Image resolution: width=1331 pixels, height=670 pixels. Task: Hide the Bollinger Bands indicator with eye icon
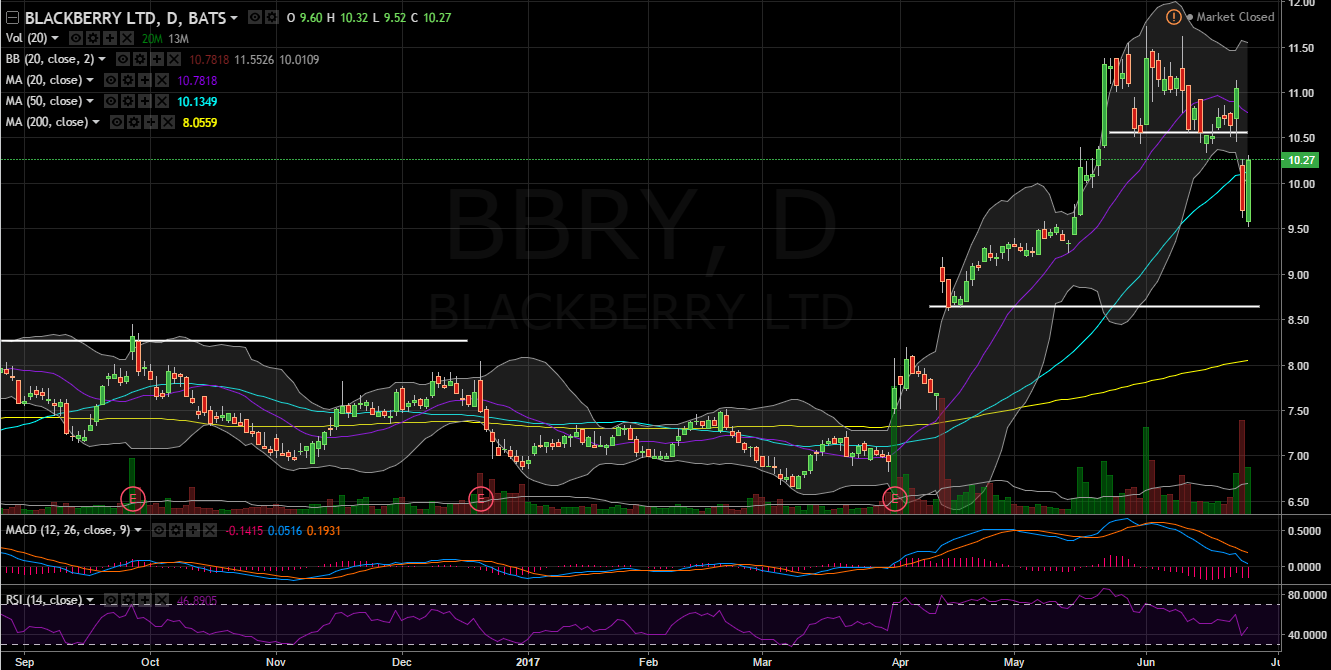[121, 59]
